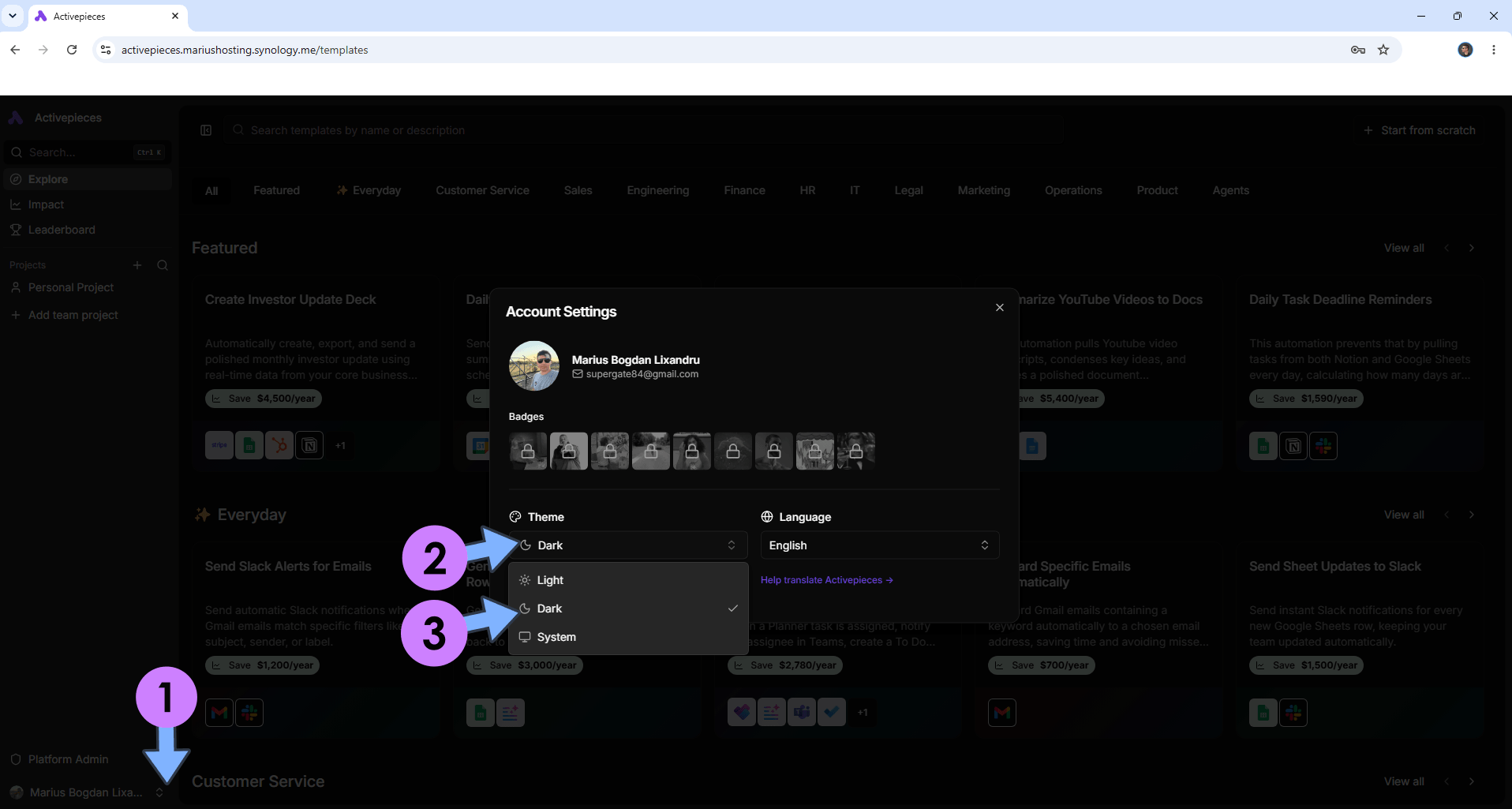Click Add team project
The height and width of the screenshot is (809, 1512).
[88, 315]
